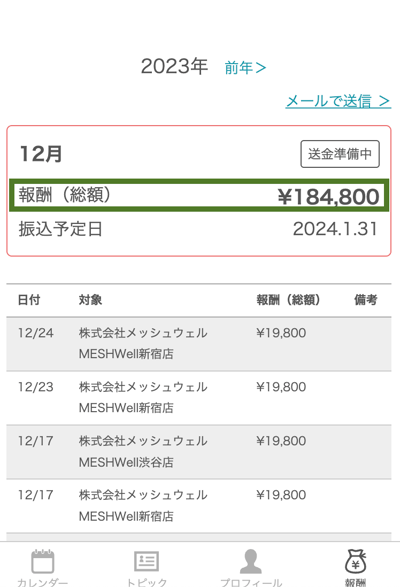This screenshot has width=400, height=587.
Task: Open the カレンダー calendar icon
Action: (43, 562)
